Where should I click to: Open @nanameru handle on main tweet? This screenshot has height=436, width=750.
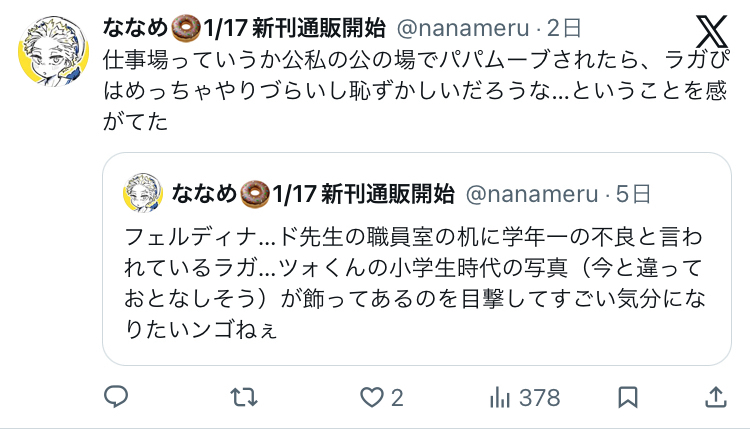click(463, 28)
